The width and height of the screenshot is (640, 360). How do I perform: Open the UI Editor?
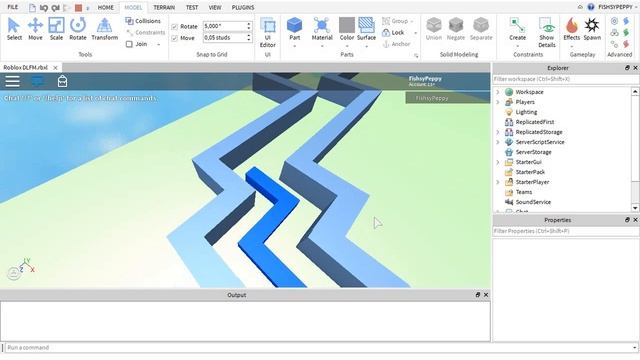coord(268,33)
